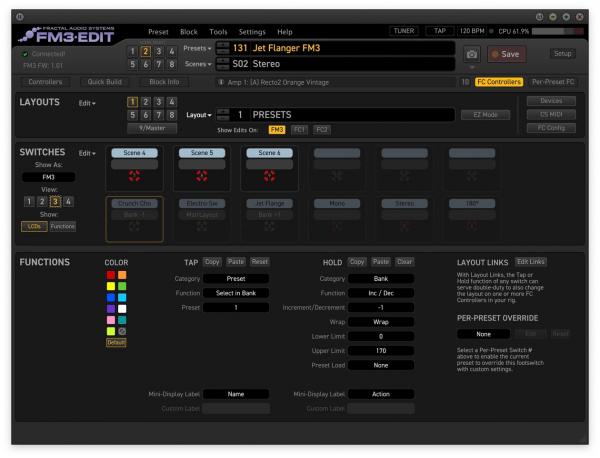Viewport: 600px width, 458px height.
Task: Open the Block menu
Action: 189,32
